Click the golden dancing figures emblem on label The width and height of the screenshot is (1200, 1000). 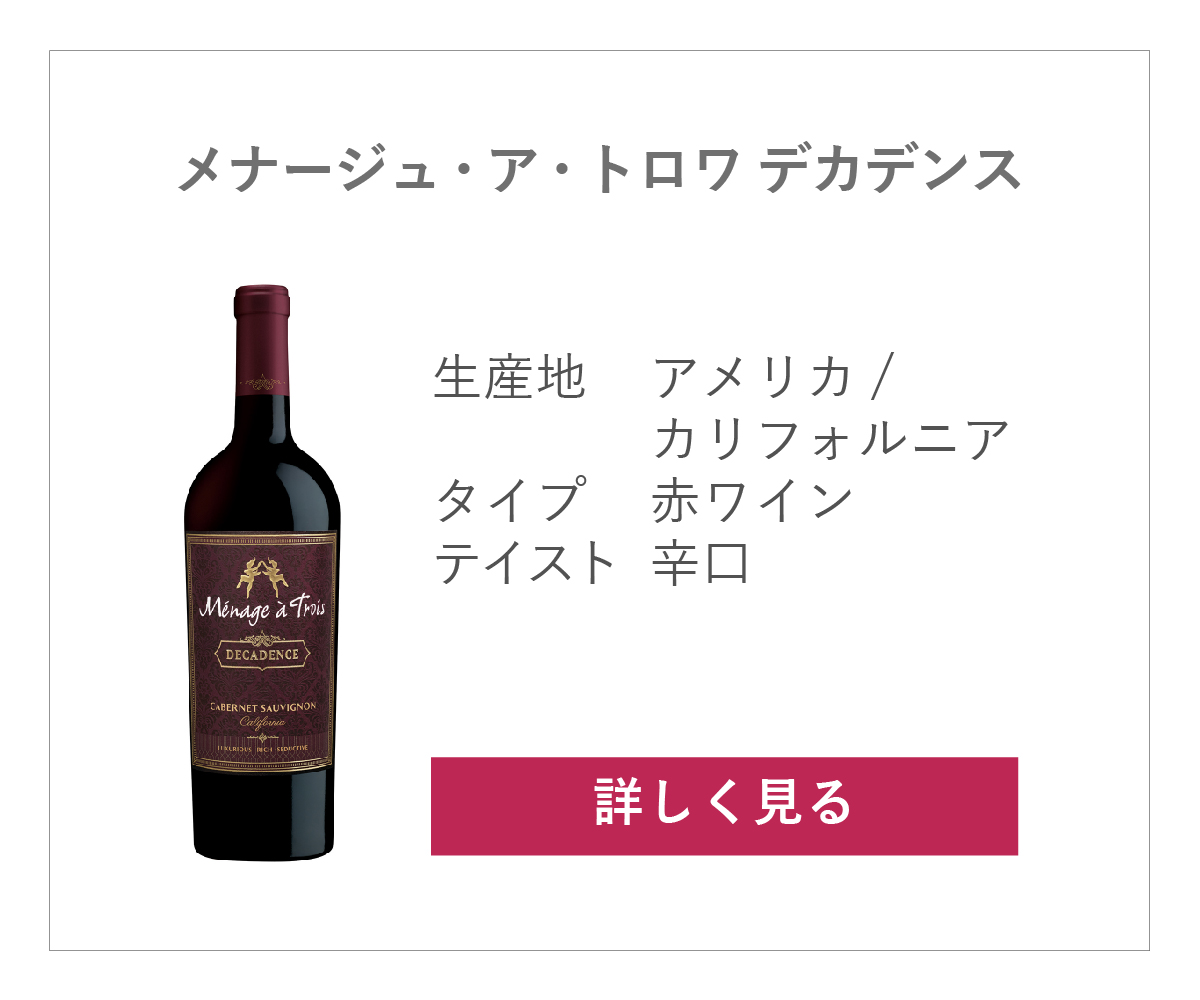pos(262,577)
